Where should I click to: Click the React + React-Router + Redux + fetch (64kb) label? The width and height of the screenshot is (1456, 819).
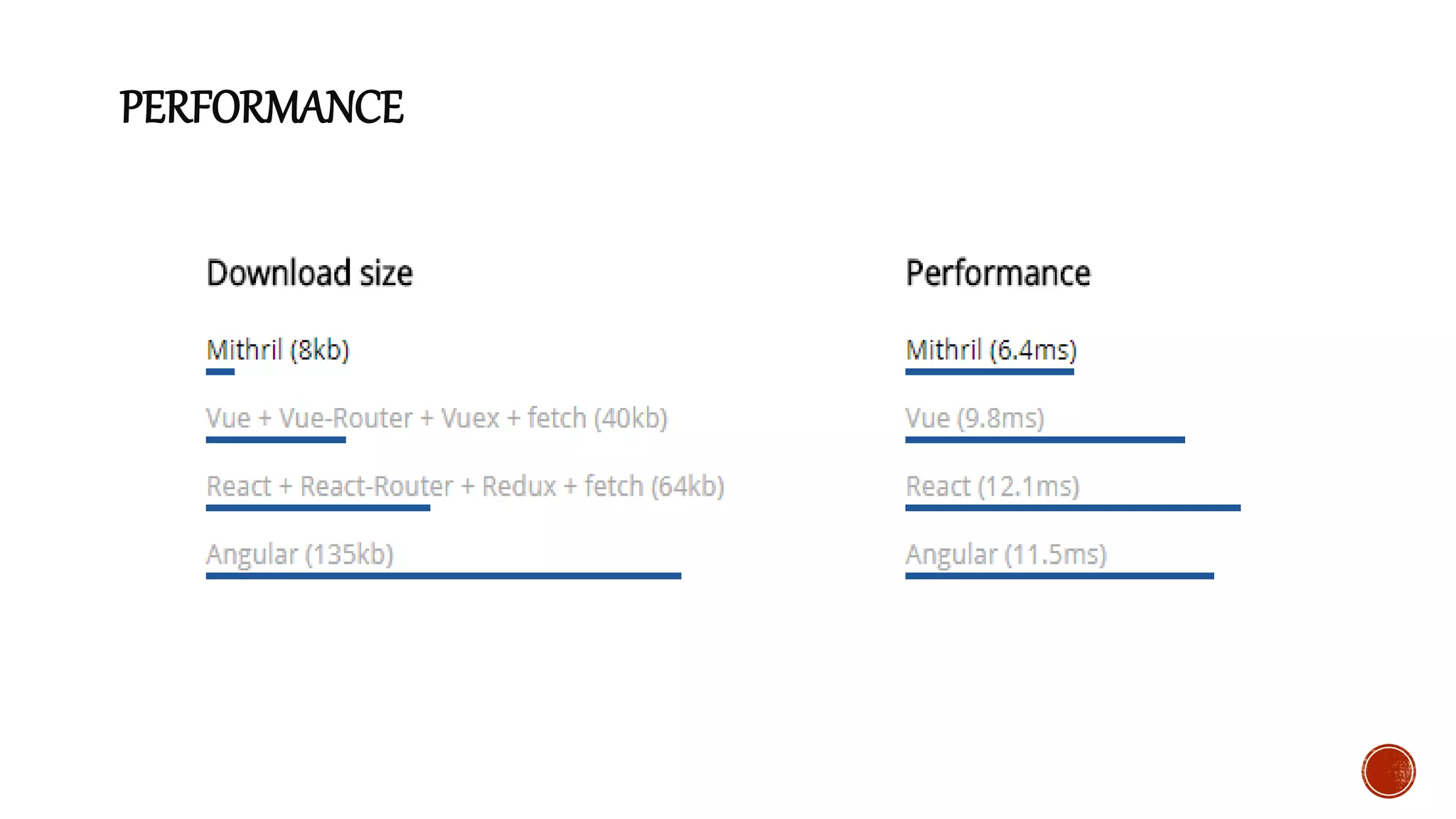(465, 486)
